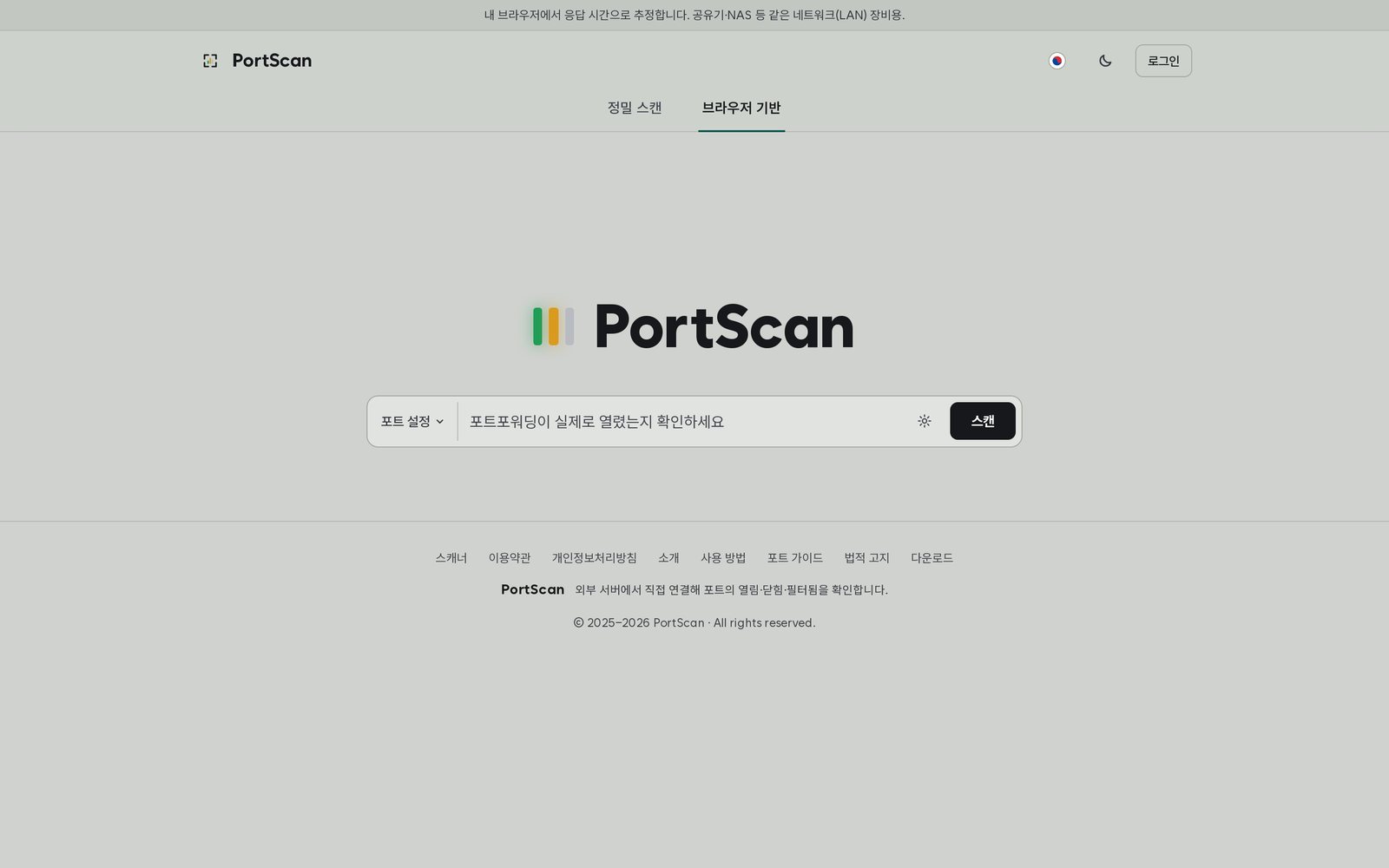Image resolution: width=1389 pixels, height=868 pixels.
Task: Select the 브라우저 기반 tab
Action: (741, 108)
